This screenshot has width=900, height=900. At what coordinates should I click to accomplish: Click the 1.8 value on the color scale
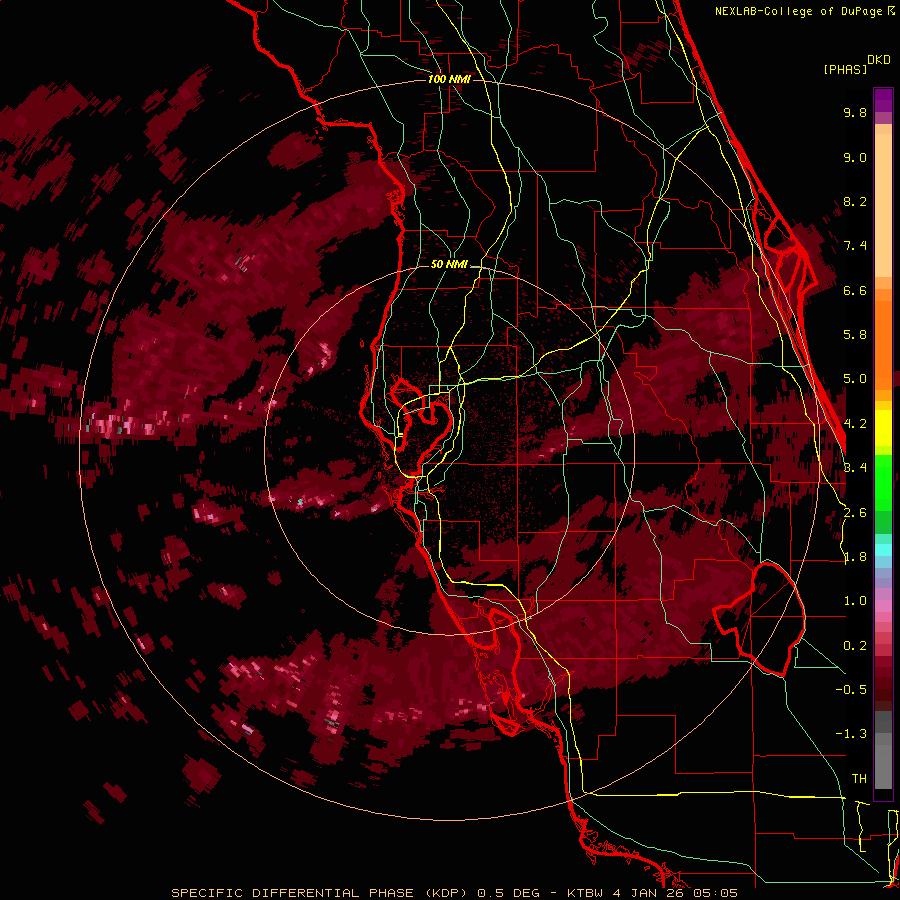pos(855,557)
